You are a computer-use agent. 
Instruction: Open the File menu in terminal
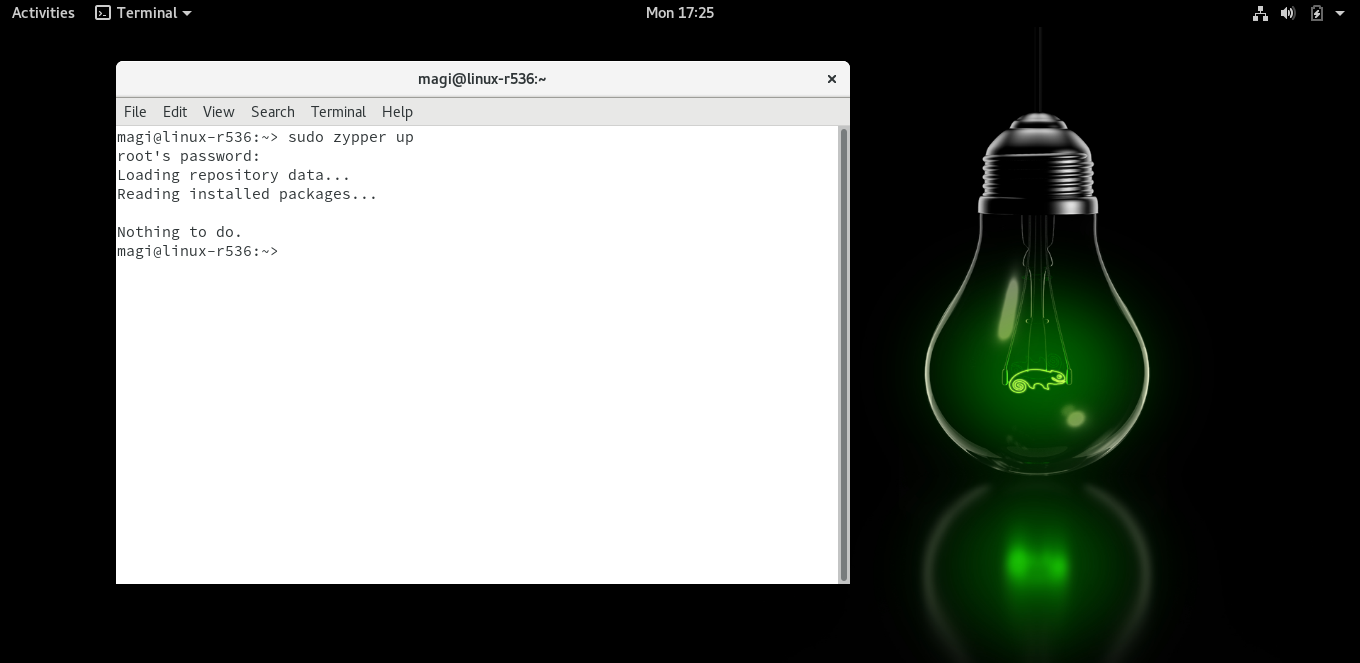tap(135, 111)
